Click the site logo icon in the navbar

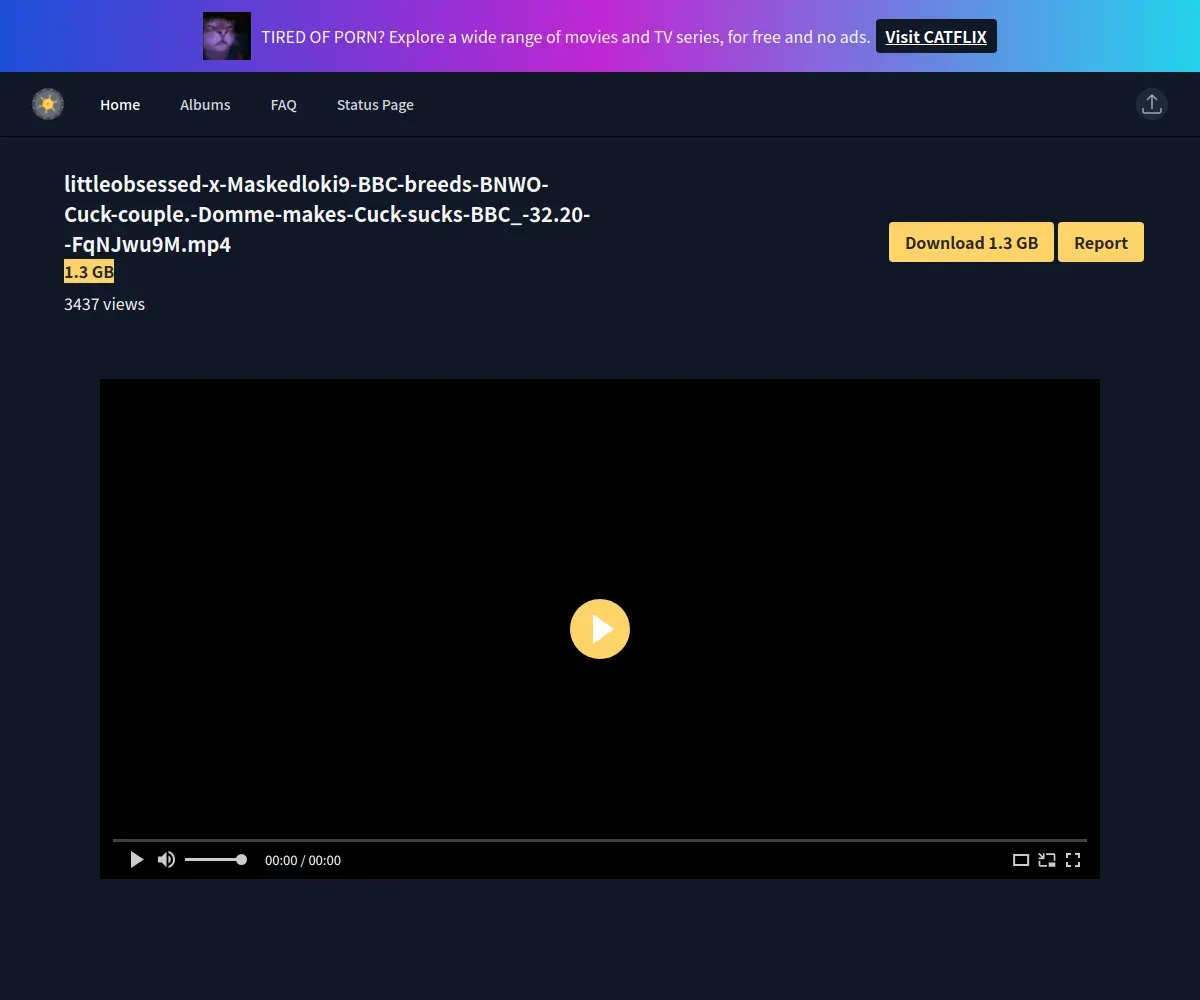tap(48, 104)
